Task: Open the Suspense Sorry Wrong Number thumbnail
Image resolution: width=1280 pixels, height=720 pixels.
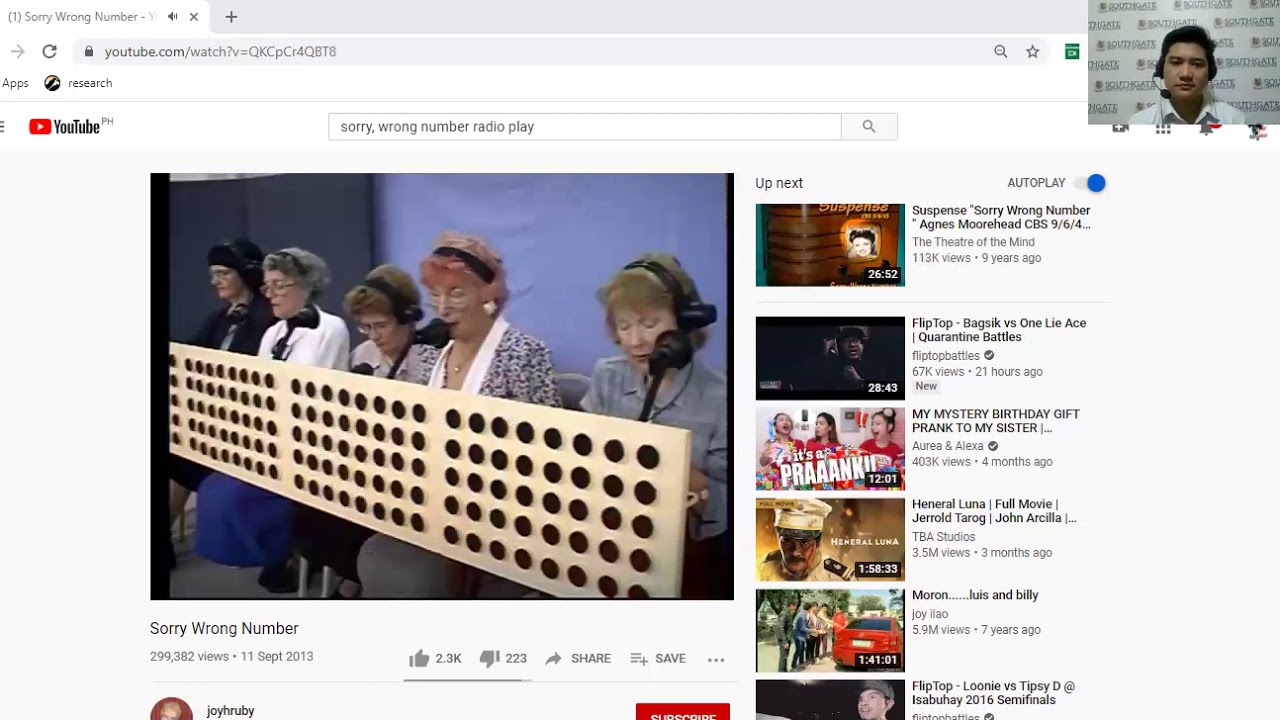Action: point(830,245)
